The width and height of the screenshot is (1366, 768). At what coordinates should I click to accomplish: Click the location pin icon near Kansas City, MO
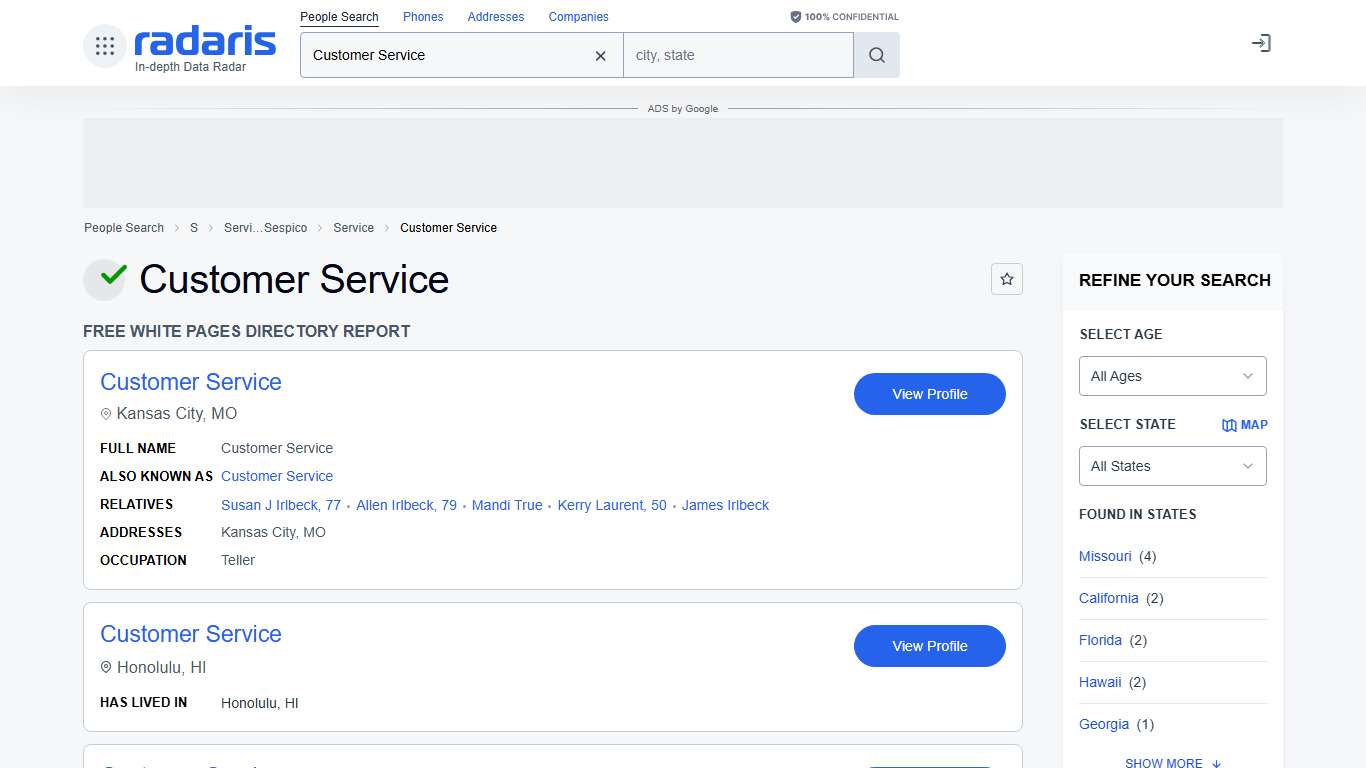click(106, 413)
